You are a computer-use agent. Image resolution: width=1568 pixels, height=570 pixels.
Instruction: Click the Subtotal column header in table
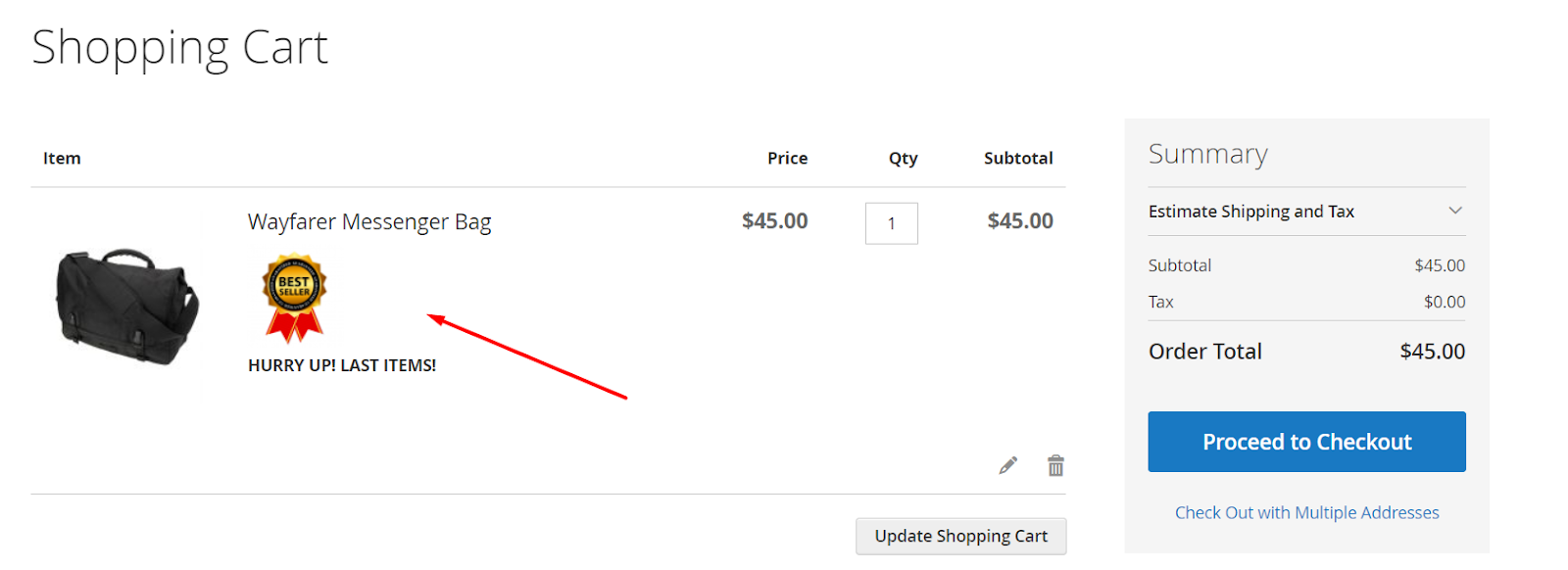1018,159
